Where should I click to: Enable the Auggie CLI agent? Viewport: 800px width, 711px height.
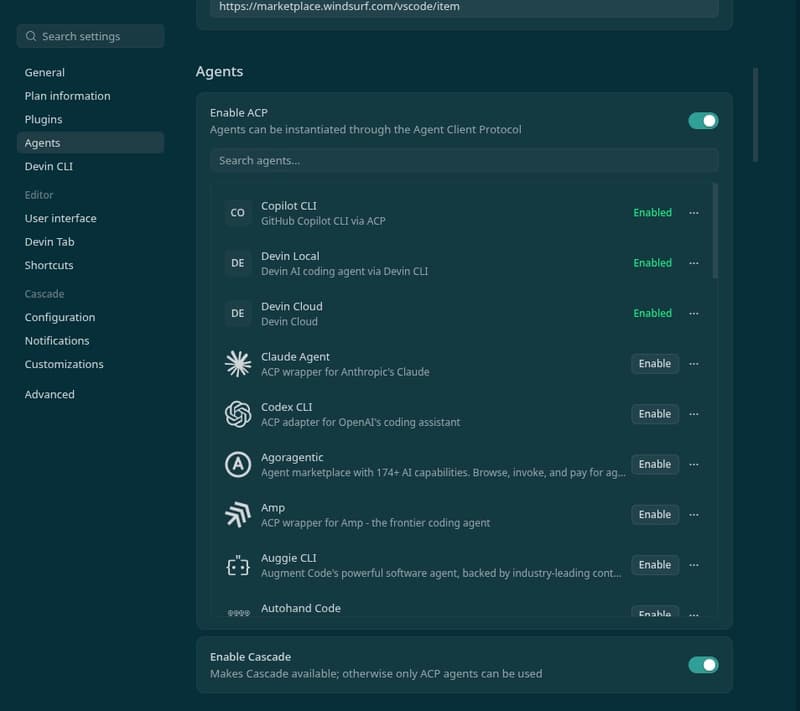click(x=655, y=565)
